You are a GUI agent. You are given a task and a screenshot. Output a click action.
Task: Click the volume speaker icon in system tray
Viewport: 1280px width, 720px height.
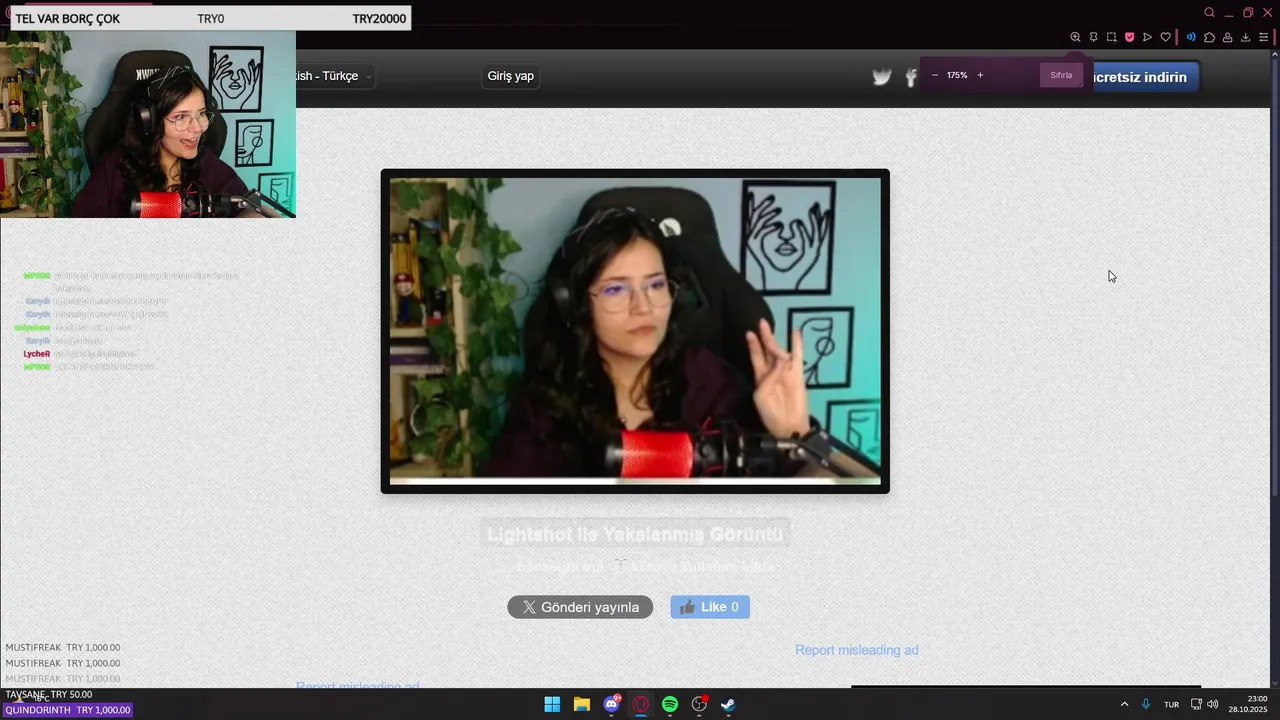point(1213,704)
